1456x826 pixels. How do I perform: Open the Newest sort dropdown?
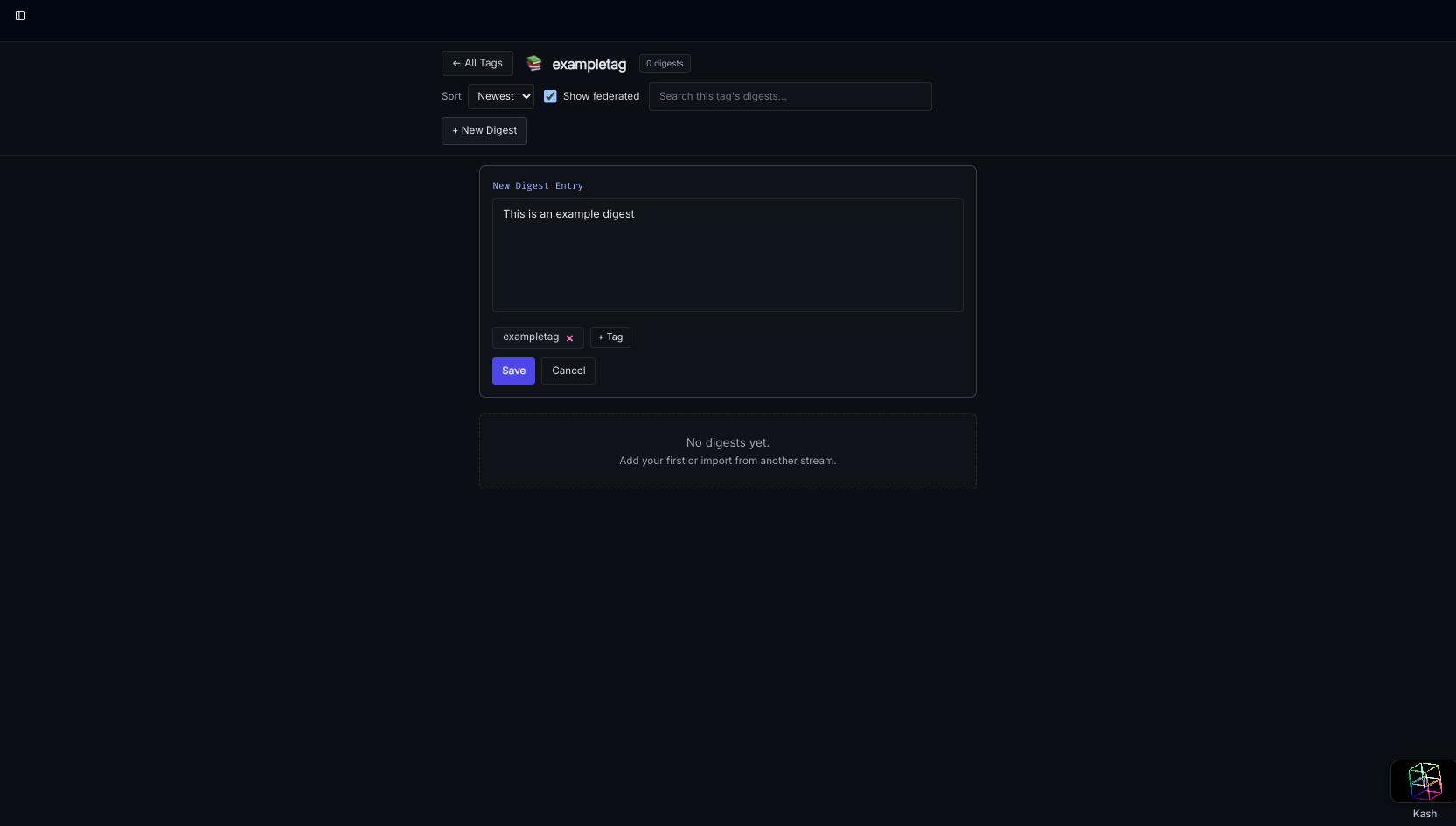[x=500, y=96]
